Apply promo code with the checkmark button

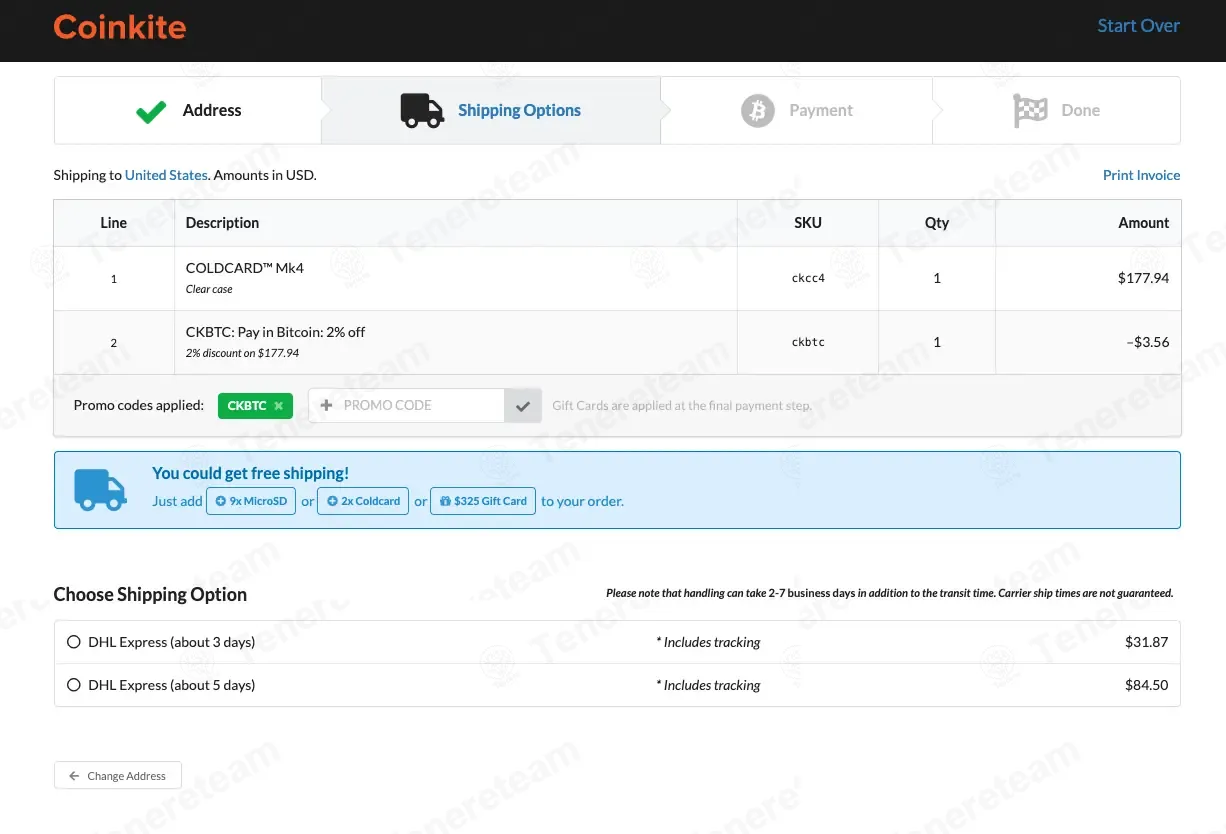coord(522,406)
